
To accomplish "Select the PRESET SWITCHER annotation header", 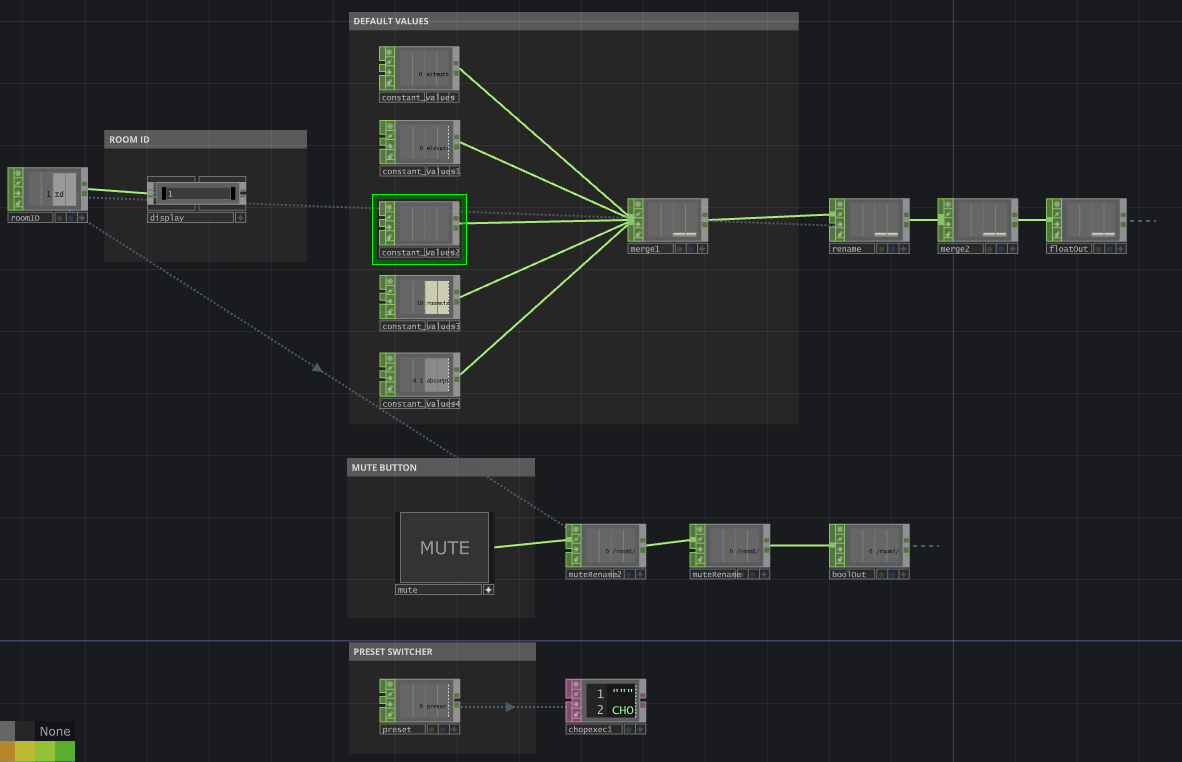I will (442, 651).
